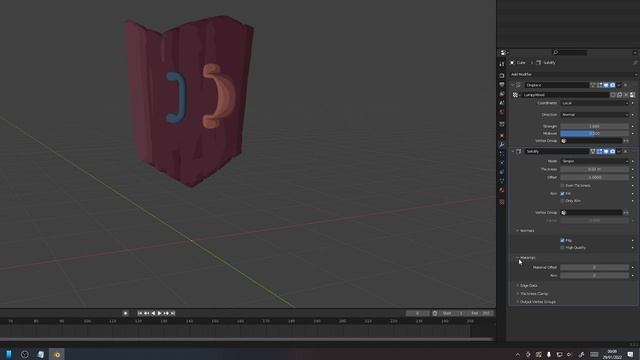This screenshot has height=360, width=640.
Task: Uncheck the Normals Flip checkbox
Action: point(562,240)
